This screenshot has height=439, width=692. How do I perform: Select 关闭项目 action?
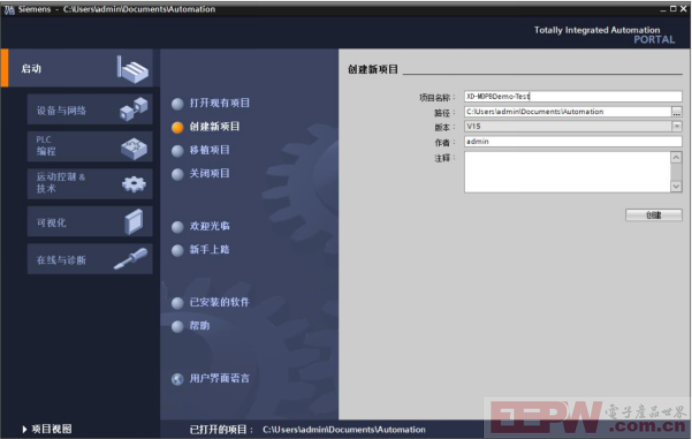point(210,173)
